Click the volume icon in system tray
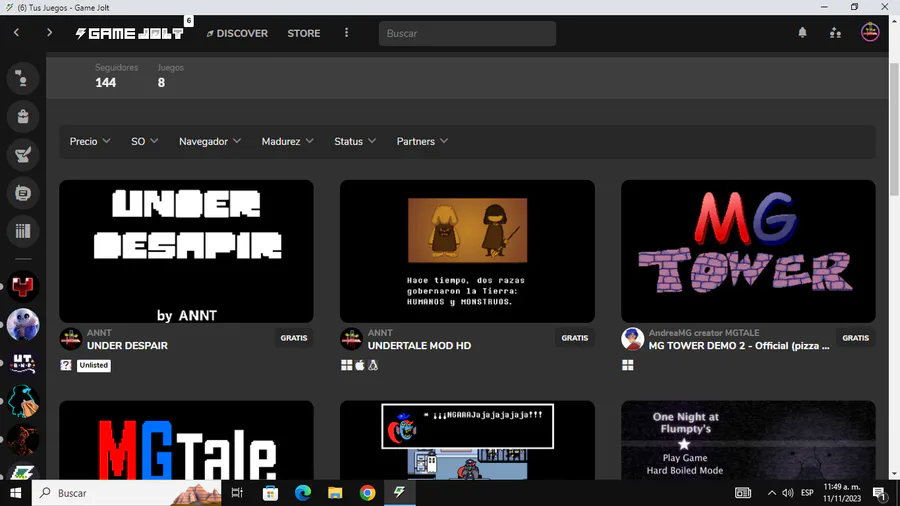 click(x=788, y=493)
